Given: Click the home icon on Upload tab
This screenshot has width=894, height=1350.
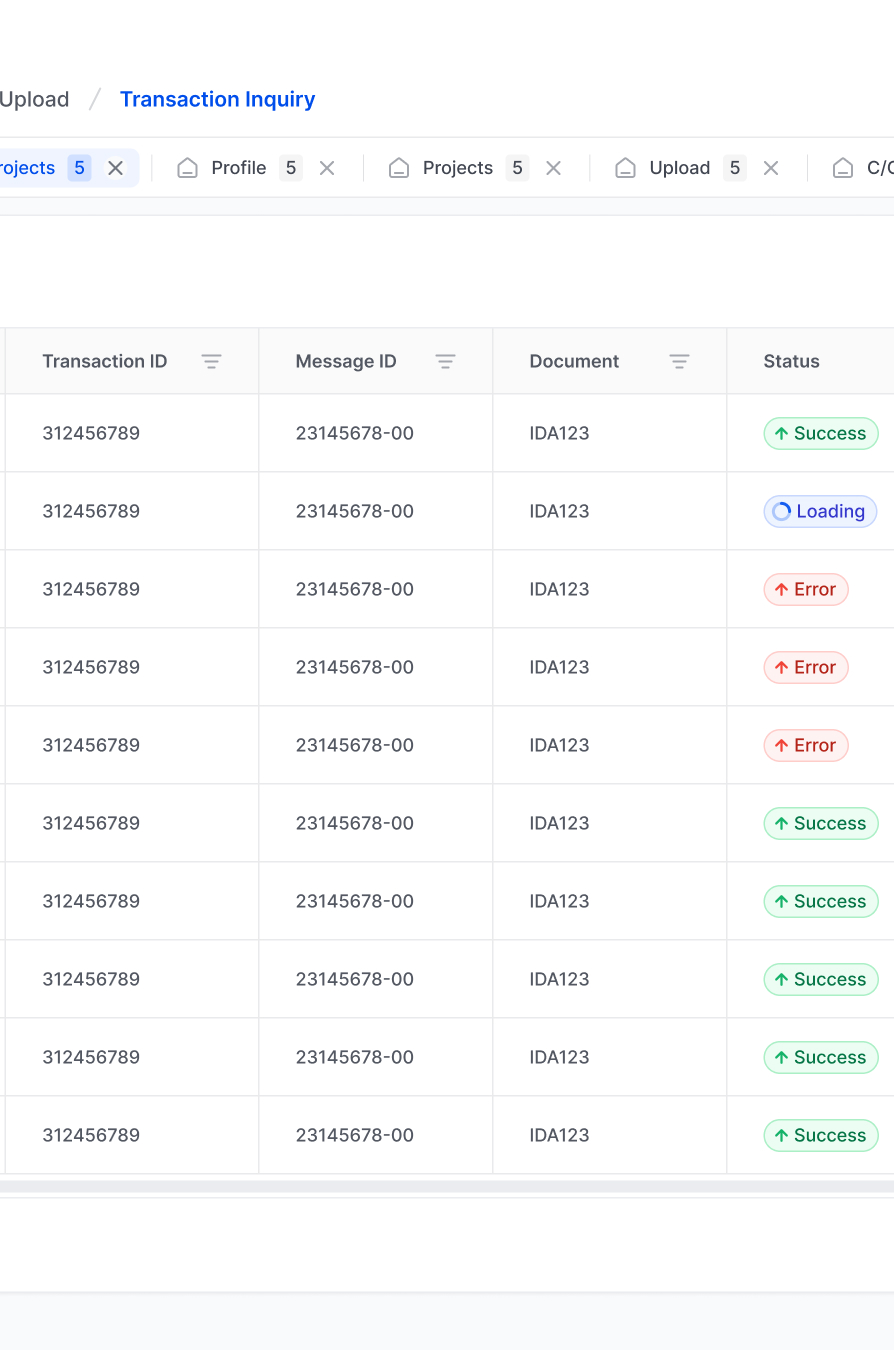Looking at the screenshot, I should click(625, 168).
